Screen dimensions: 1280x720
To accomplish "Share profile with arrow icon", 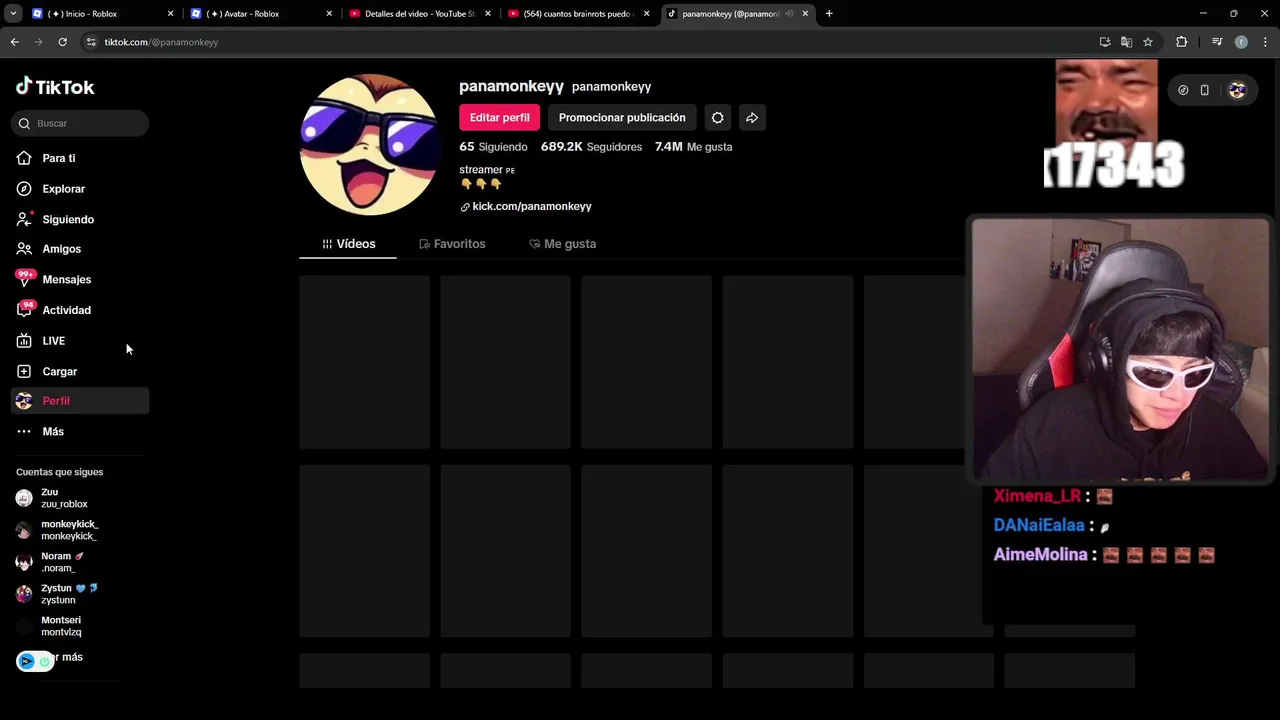I will pos(752,117).
